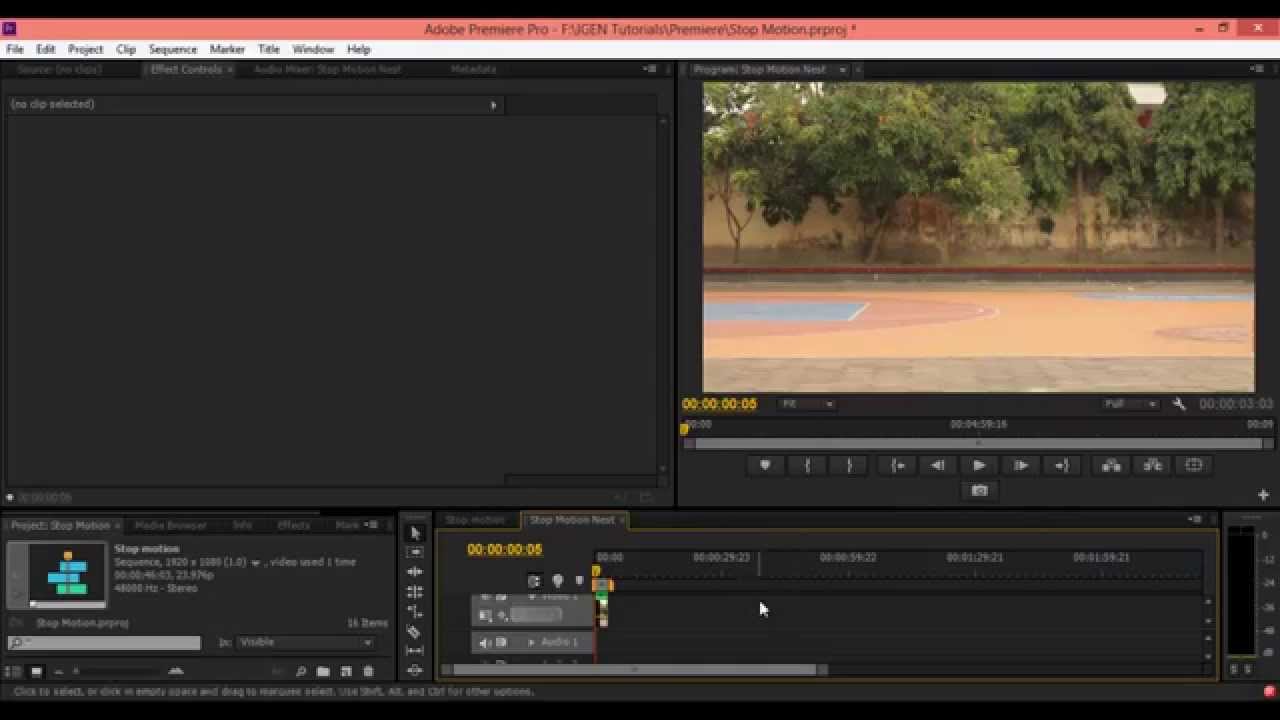Step forward one frame in Program monitor
This screenshot has height=720, width=1280.
1020,465
